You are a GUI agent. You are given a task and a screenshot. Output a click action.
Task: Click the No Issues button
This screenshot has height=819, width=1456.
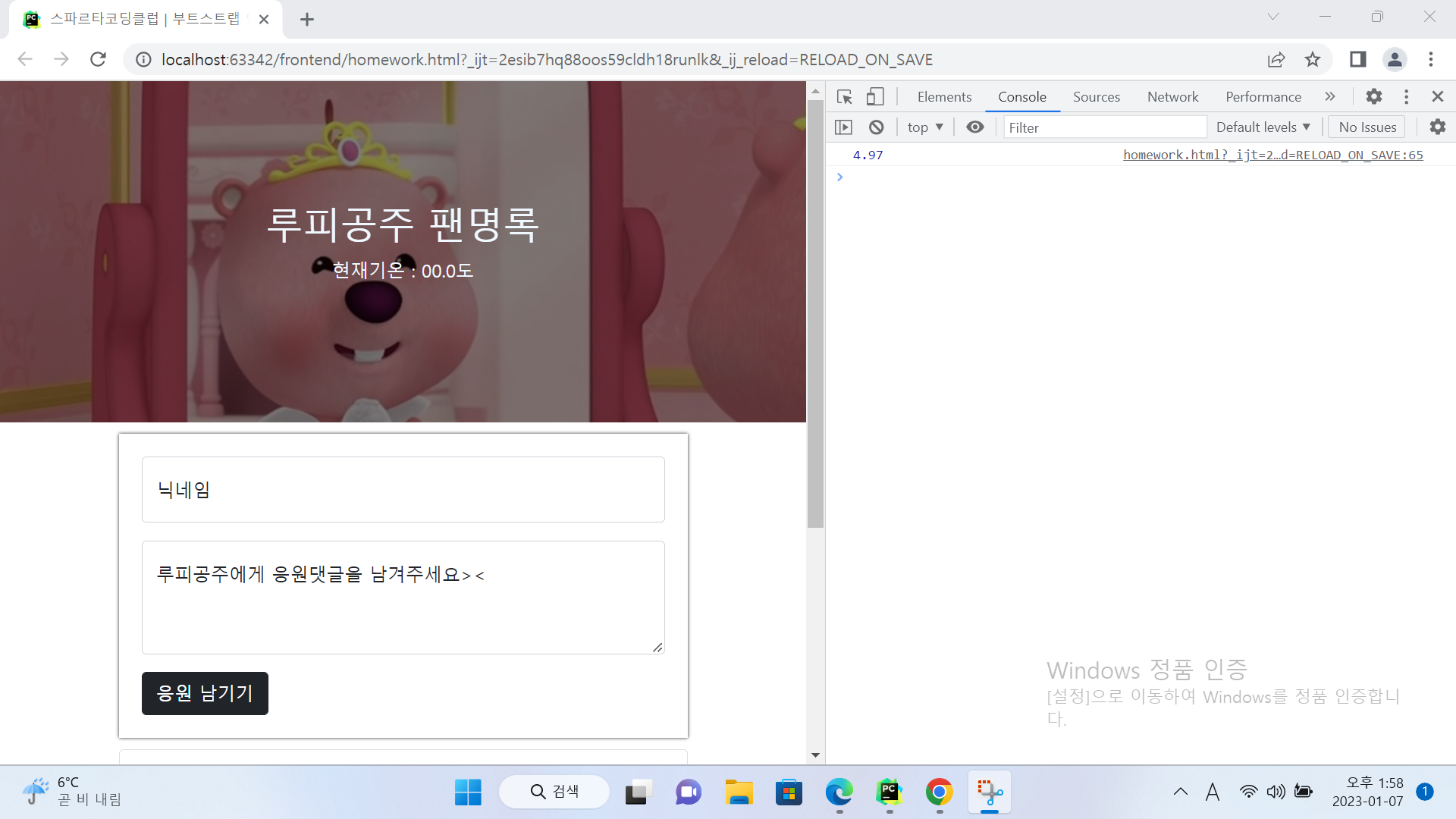pyautogui.click(x=1367, y=127)
